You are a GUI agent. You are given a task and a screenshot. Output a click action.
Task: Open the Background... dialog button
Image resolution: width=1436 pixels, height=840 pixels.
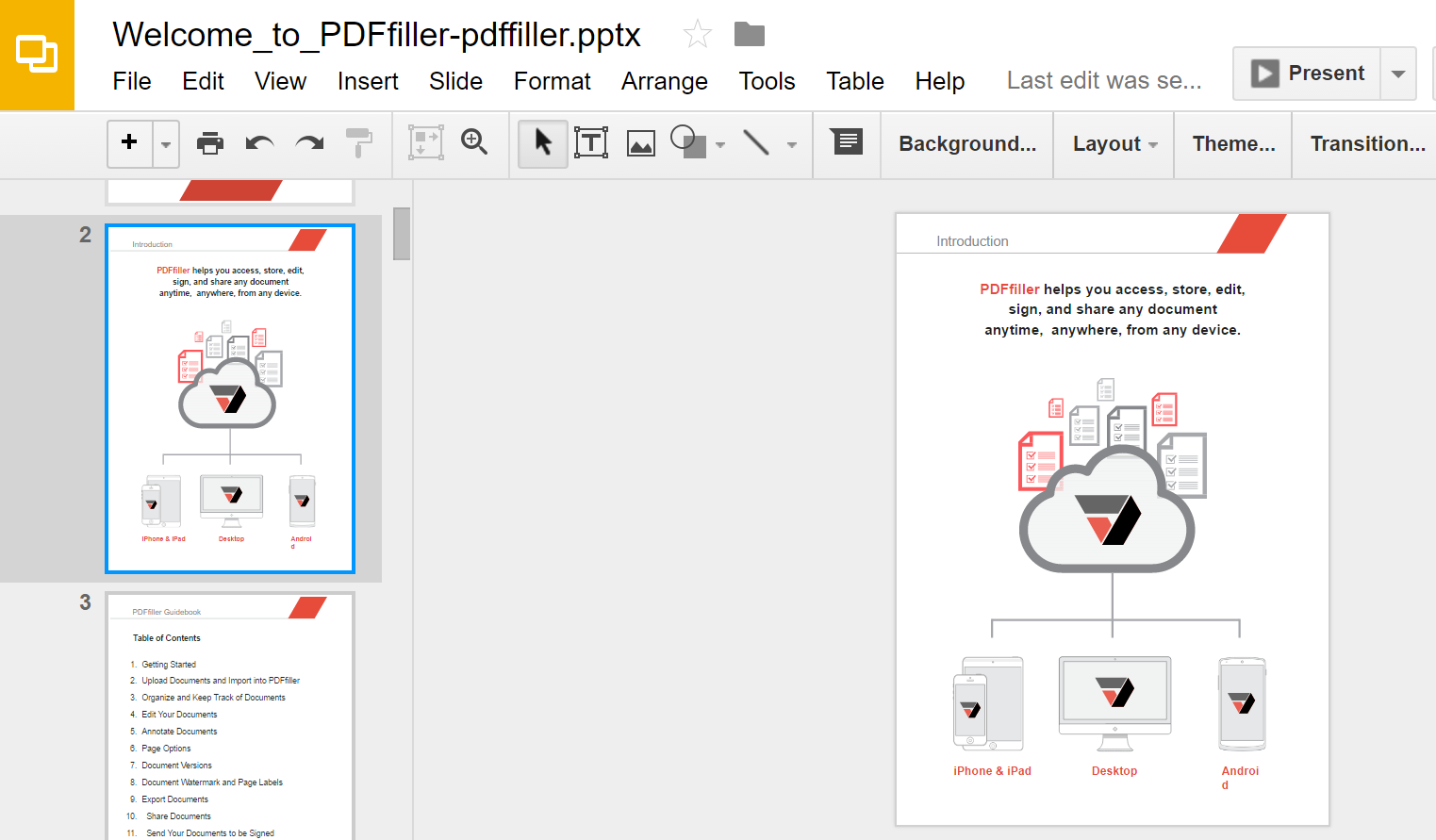(967, 143)
